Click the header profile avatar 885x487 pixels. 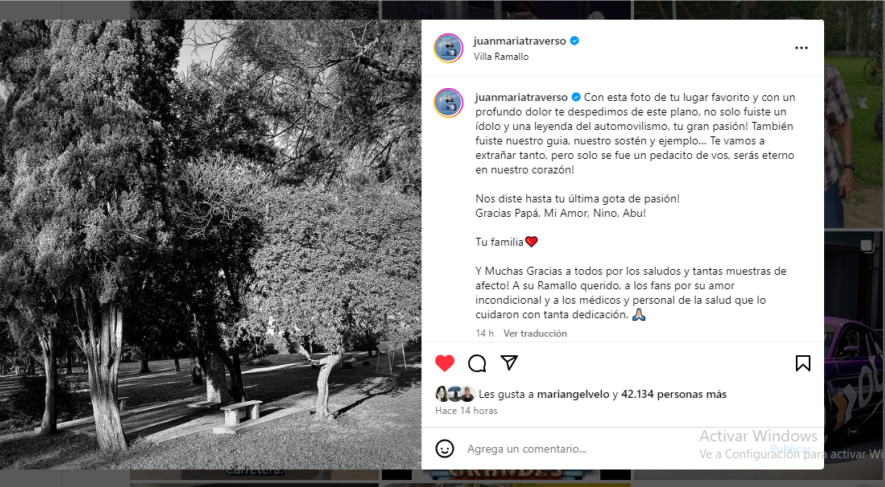point(448,48)
